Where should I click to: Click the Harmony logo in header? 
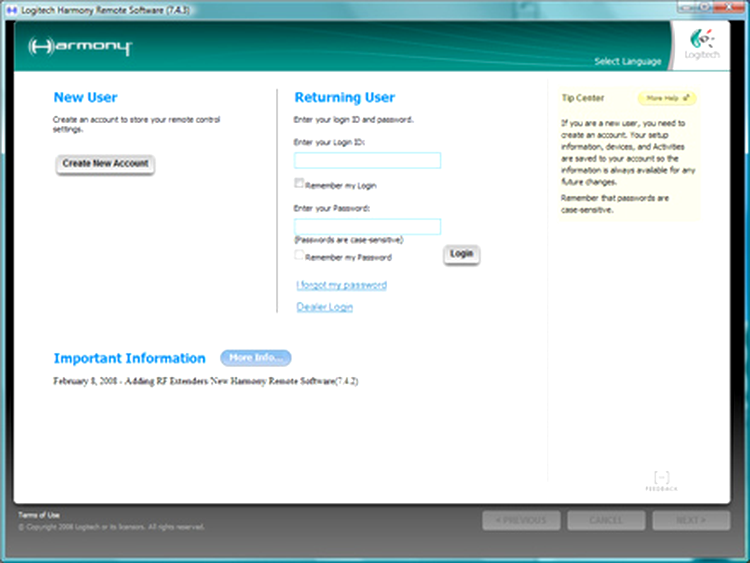(x=80, y=47)
